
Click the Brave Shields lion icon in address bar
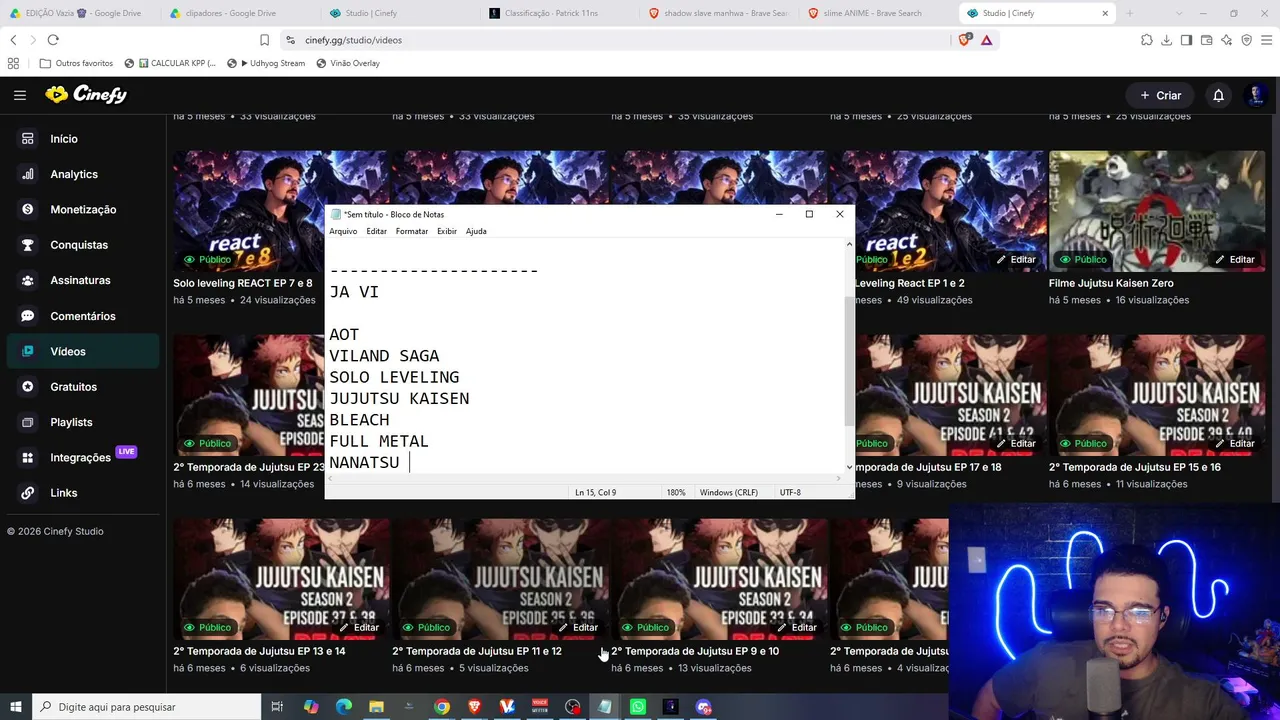tap(965, 40)
